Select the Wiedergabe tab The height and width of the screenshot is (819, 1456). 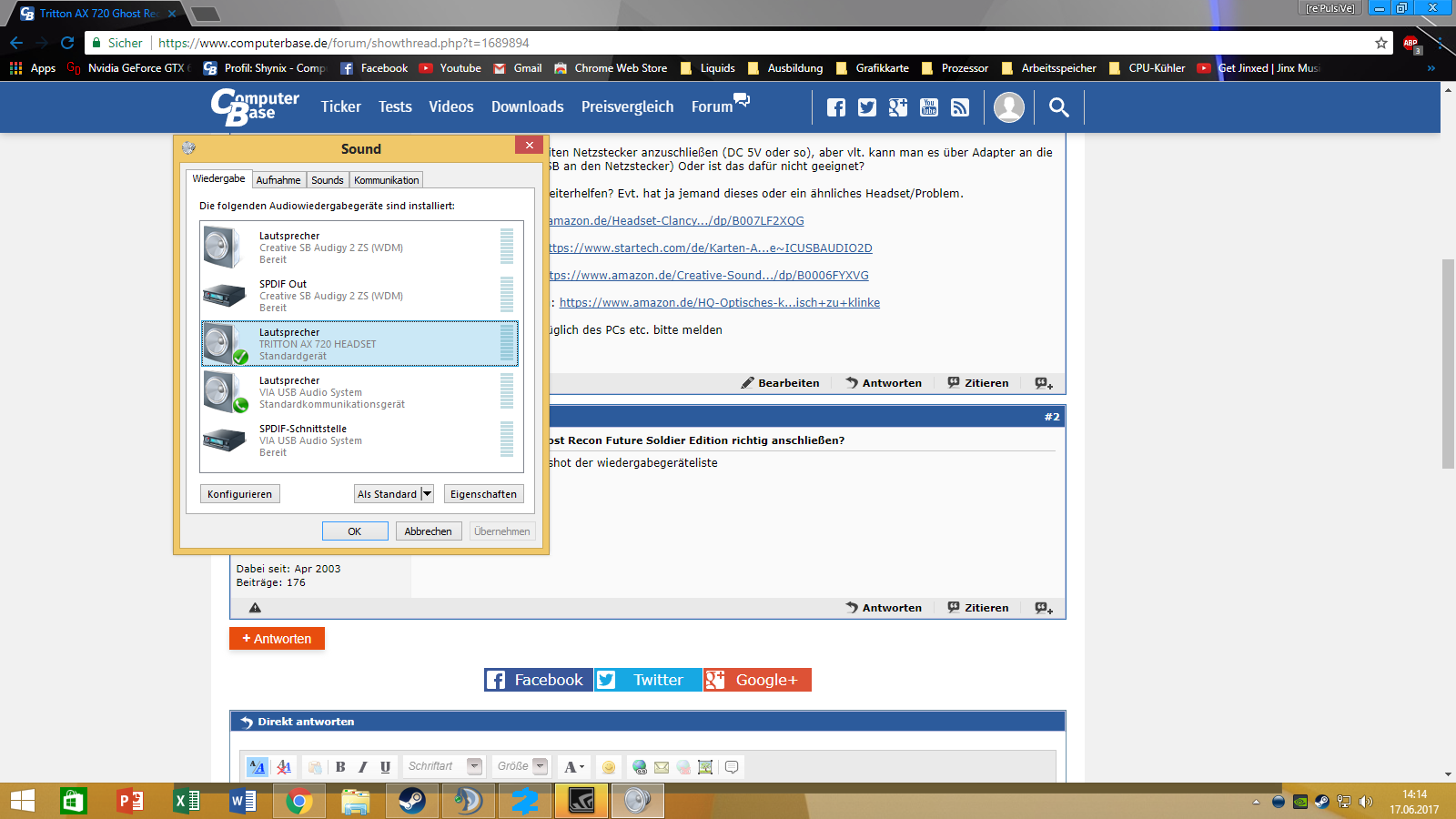[218, 178]
